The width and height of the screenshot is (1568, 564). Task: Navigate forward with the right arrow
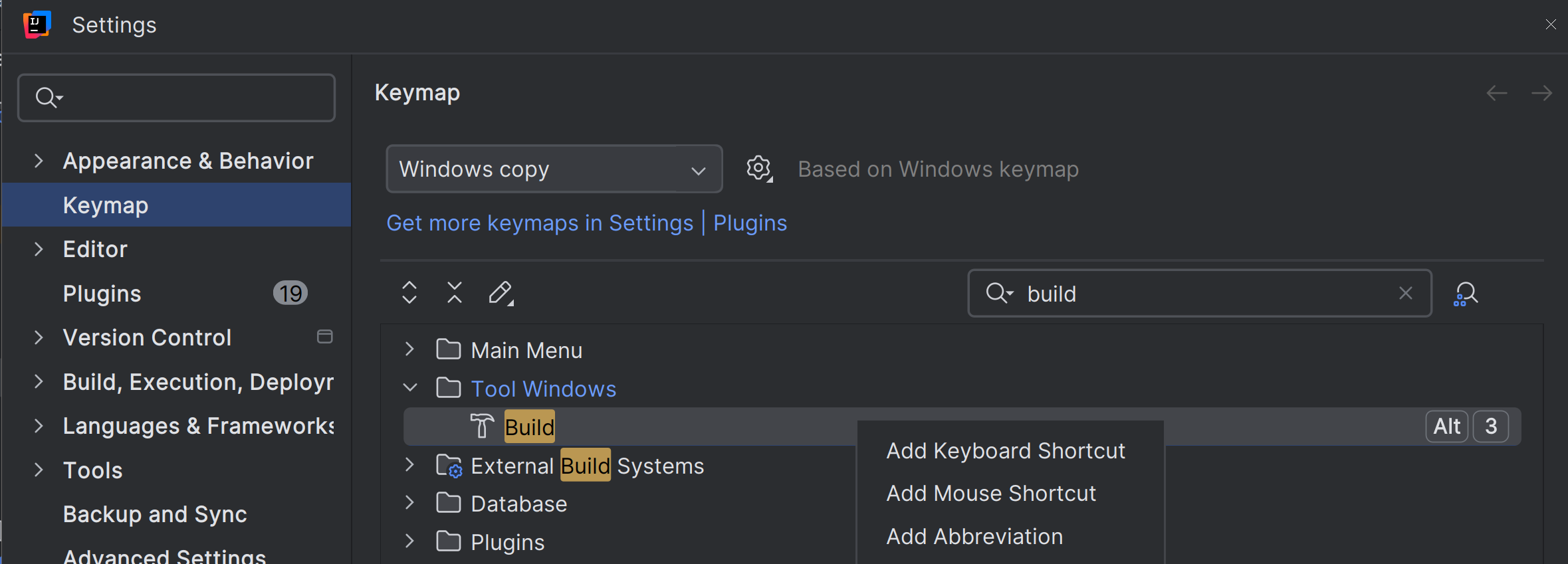pyautogui.click(x=1541, y=93)
